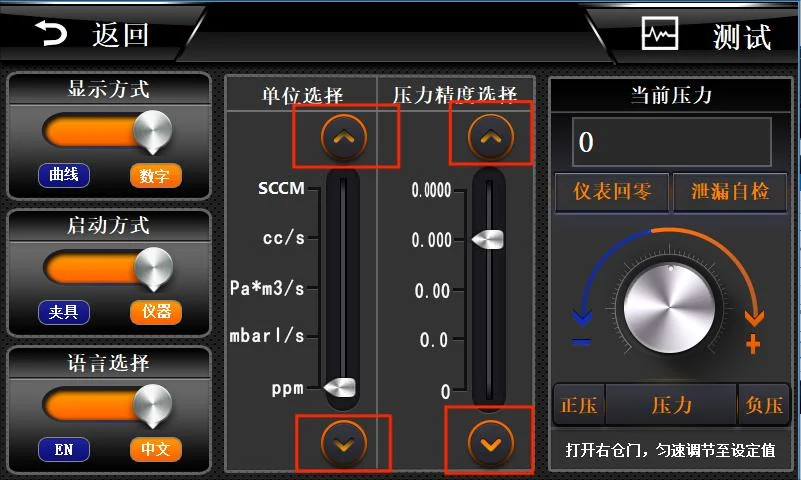The height and width of the screenshot is (480, 801).
Task: Select the 夹具 fixture start option
Action: [64, 312]
